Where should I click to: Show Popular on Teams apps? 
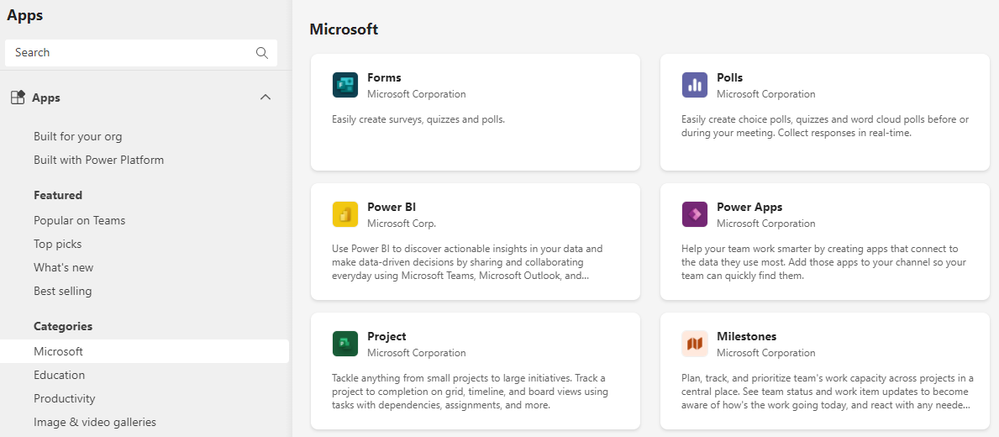coord(79,220)
